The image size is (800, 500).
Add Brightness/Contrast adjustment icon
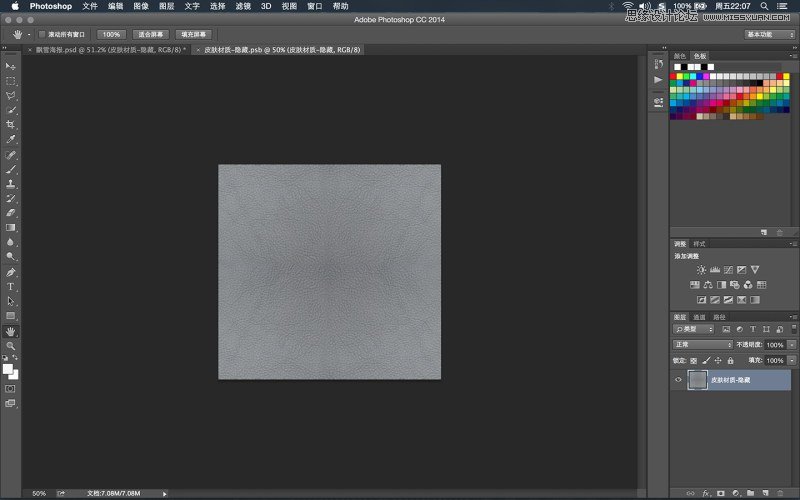(x=701, y=270)
